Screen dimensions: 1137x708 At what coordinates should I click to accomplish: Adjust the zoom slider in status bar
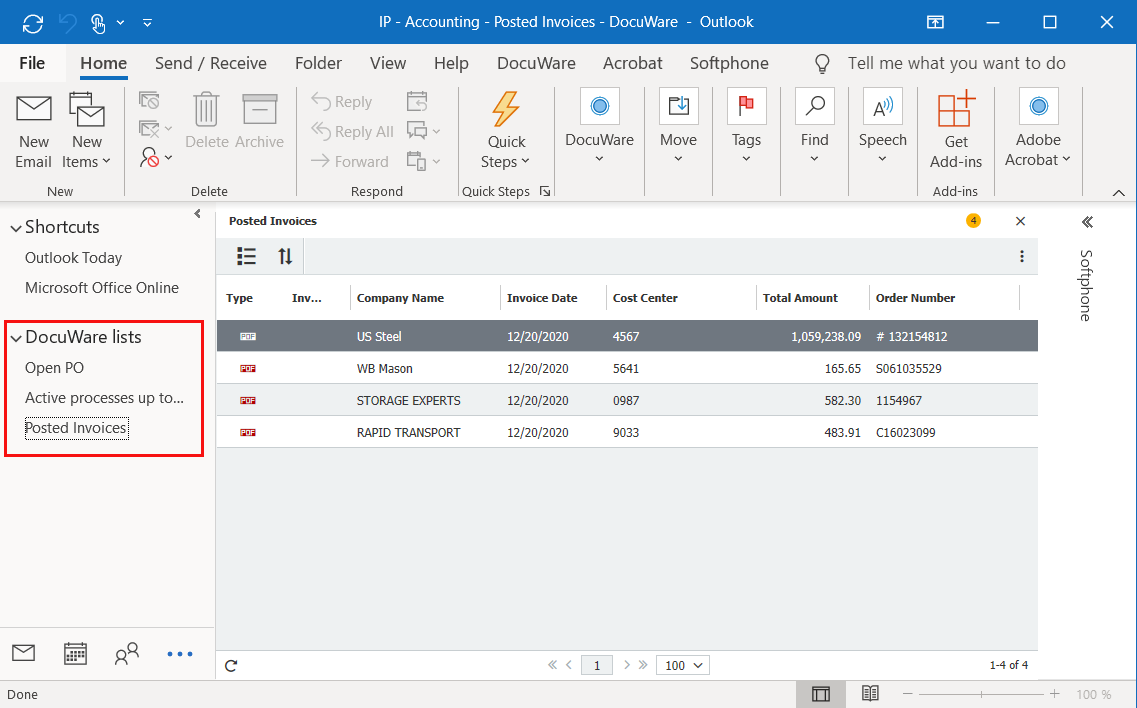[x=981, y=694]
